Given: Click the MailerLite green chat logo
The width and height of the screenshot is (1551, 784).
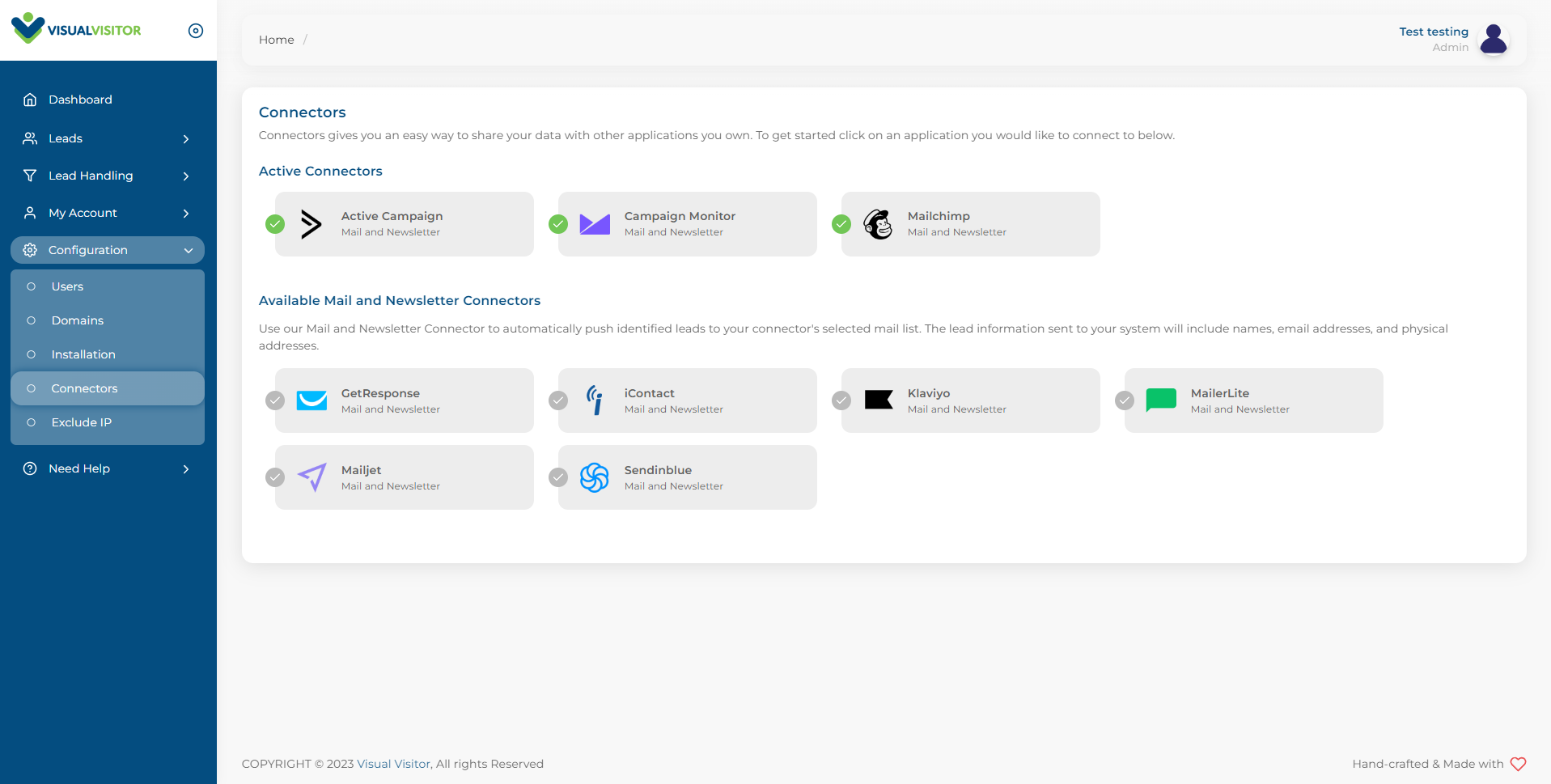Looking at the screenshot, I should 1161,400.
